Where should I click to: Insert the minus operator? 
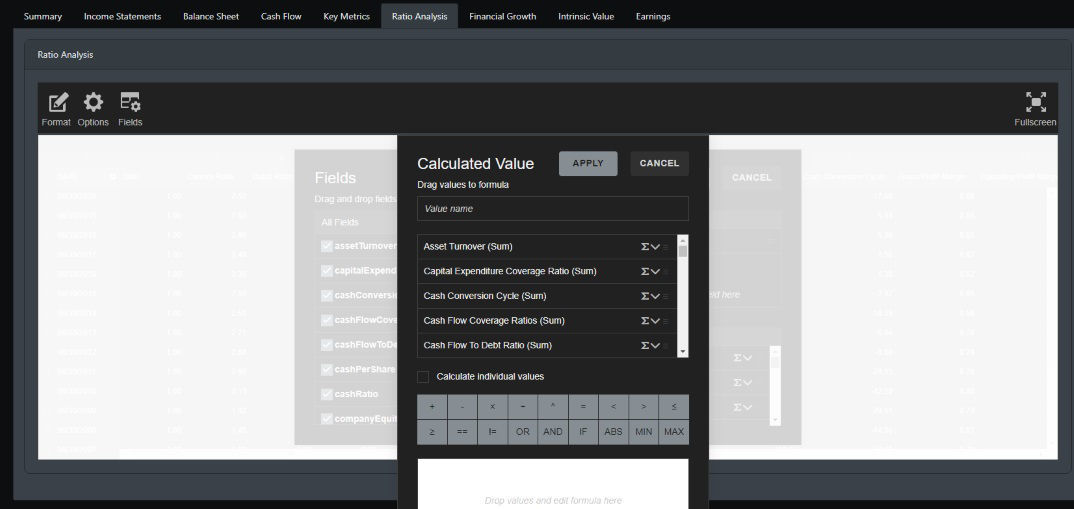pos(462,407)
